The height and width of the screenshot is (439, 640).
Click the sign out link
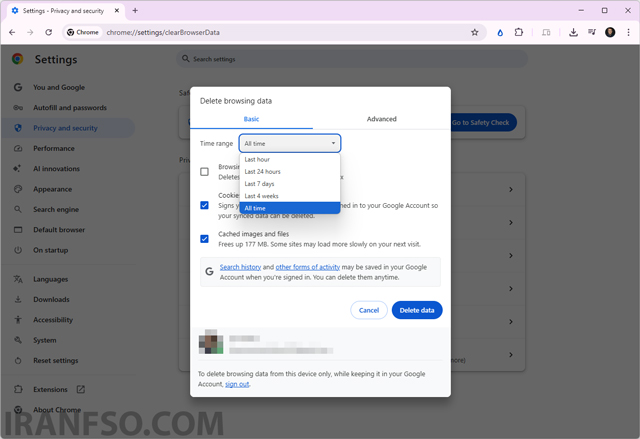point(237,384)
